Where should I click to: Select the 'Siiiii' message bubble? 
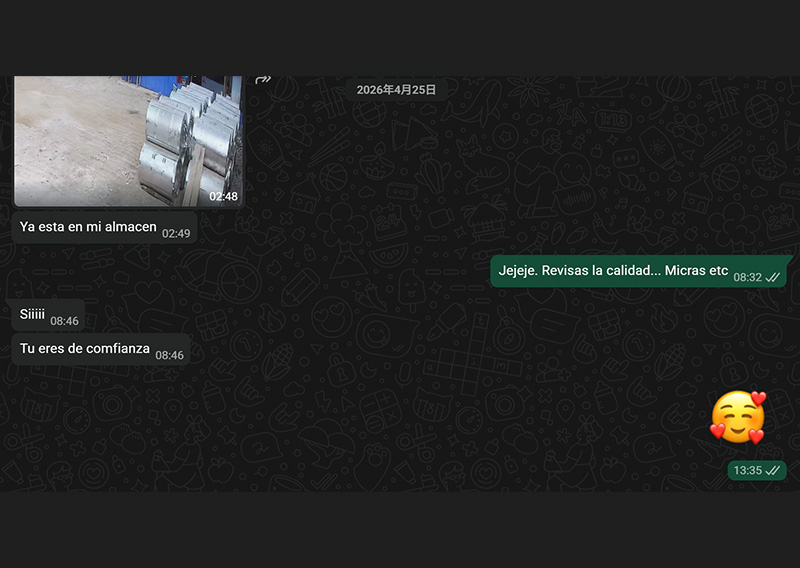47,315
